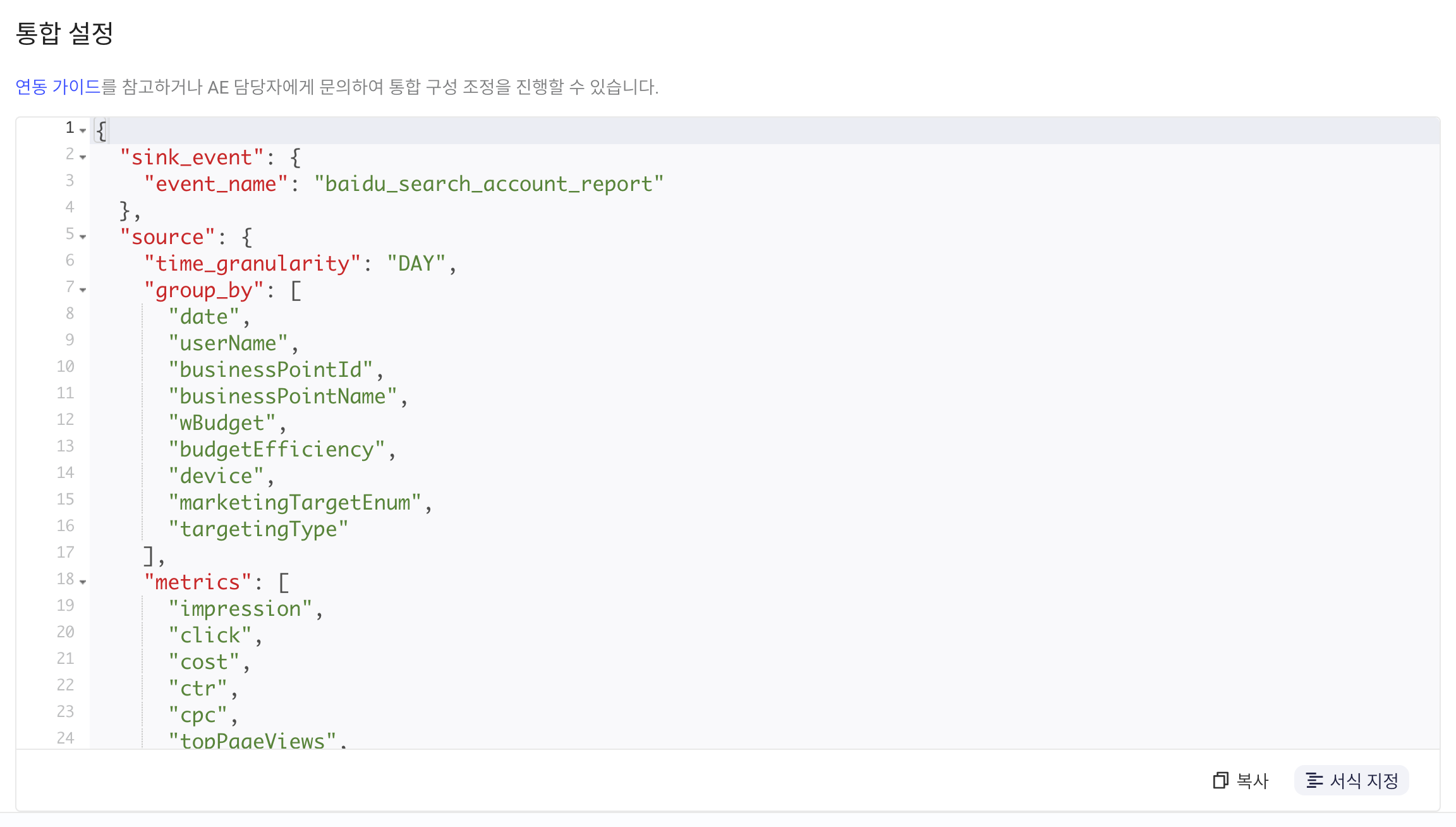The height and width of the screenshot is (827, 1456).
Task: Click the "source" key text
Action: coord(167,237)
